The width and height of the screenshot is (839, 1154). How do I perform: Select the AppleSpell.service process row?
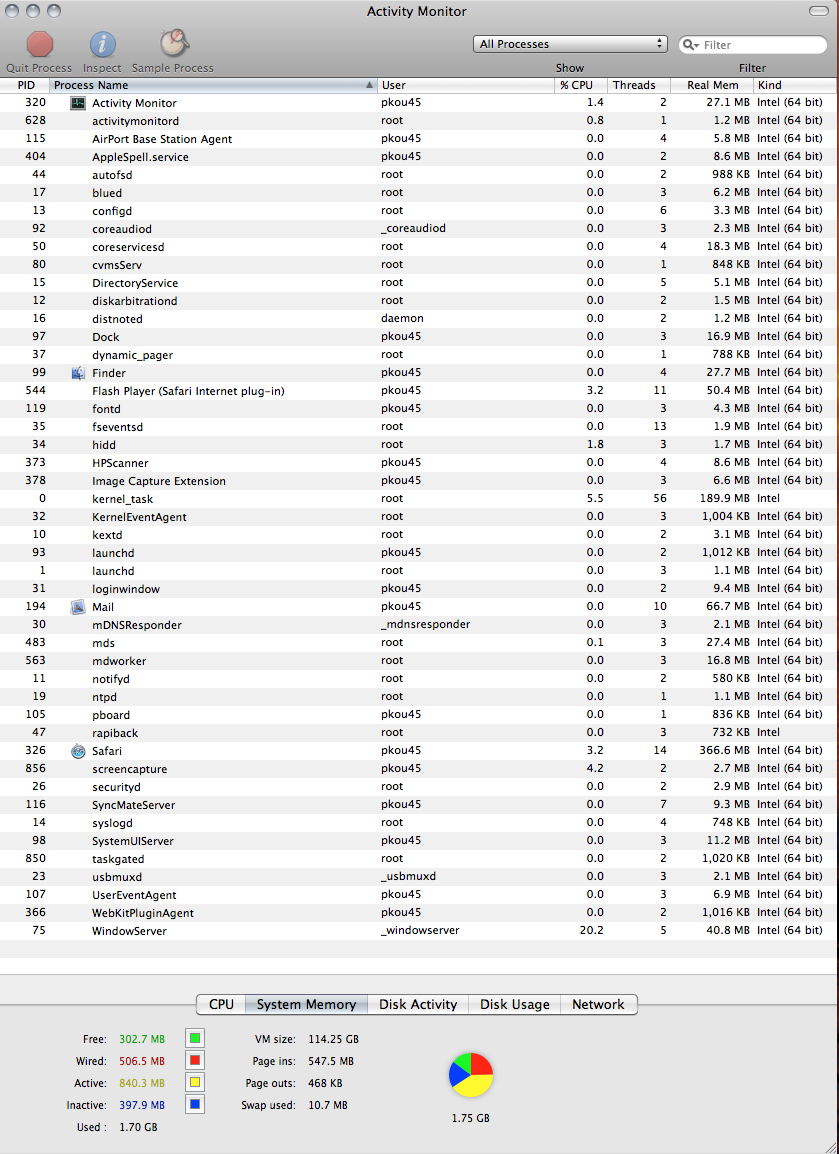tap(418, 157)
